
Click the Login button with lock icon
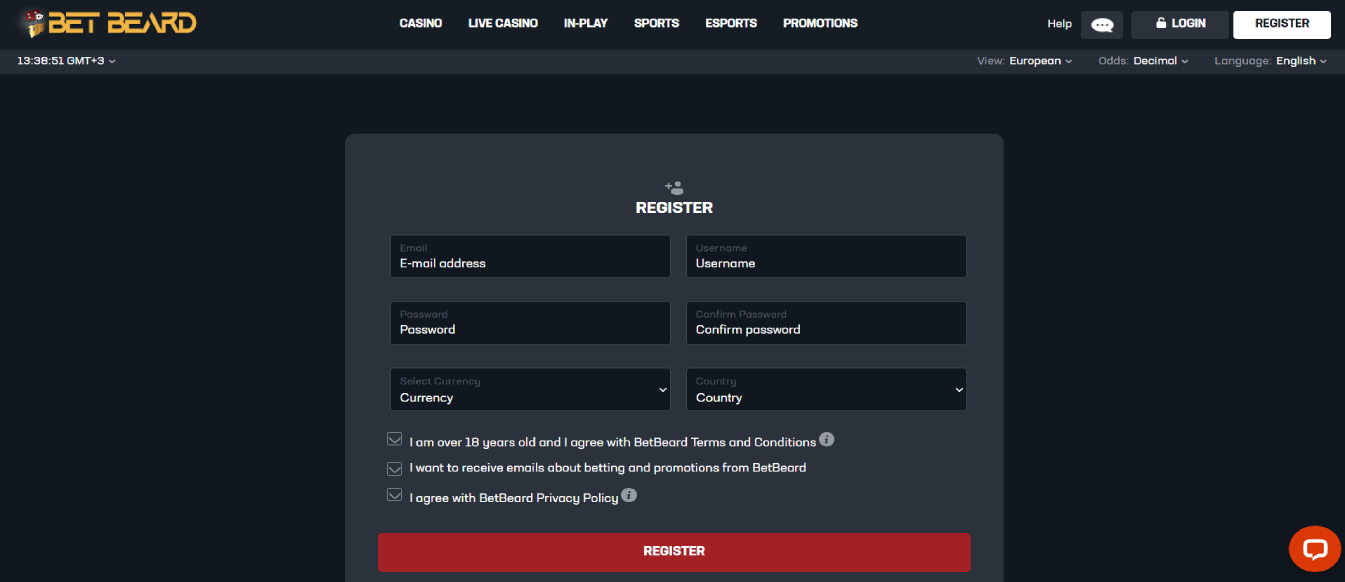point(1180,24)
